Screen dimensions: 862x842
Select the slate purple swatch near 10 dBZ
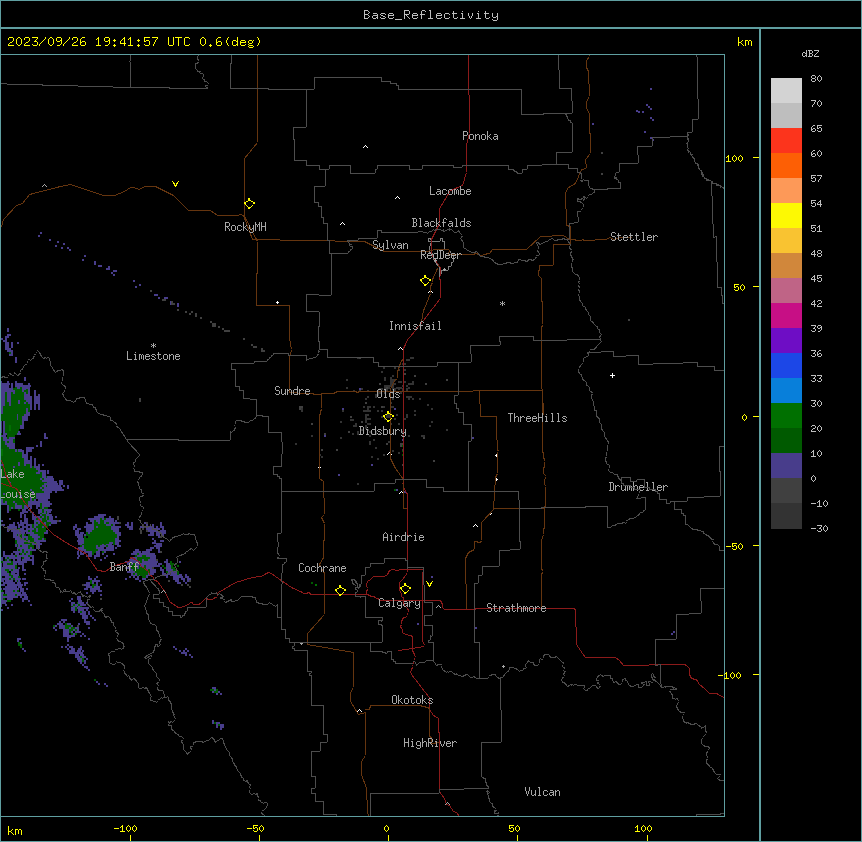click(786, 466)
